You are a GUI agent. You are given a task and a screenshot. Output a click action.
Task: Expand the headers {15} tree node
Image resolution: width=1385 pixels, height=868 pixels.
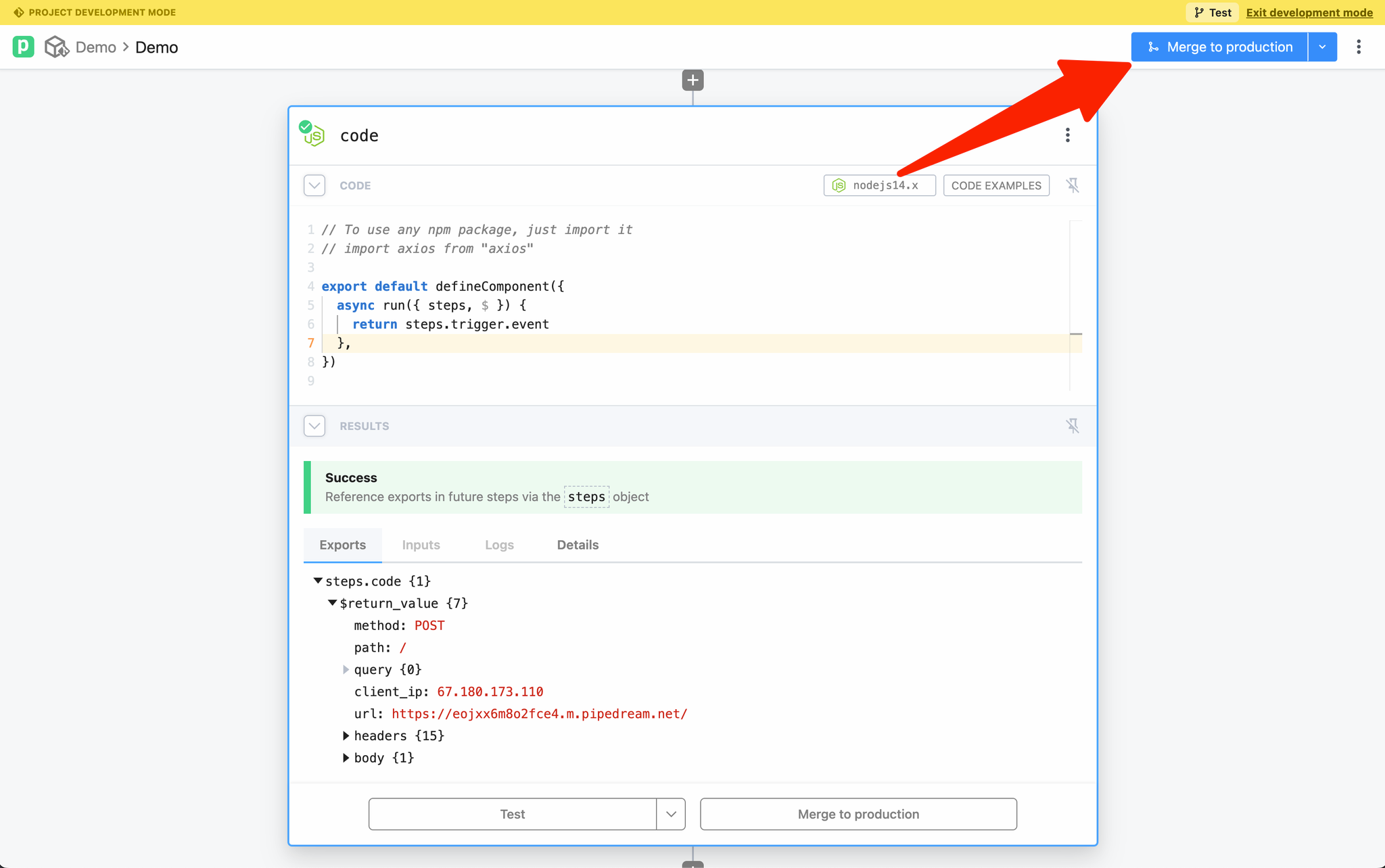pos(346,736)
